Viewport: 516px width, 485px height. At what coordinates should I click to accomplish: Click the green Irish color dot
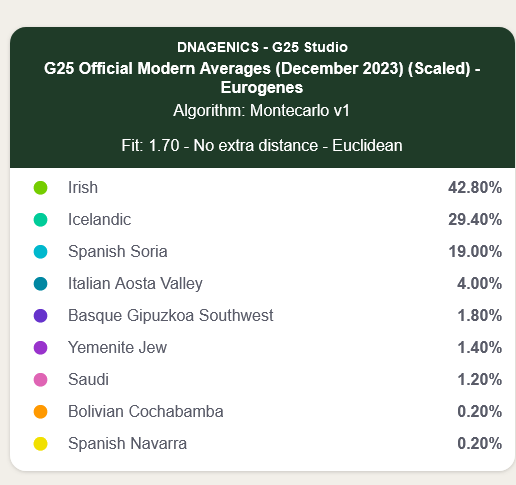[40, 188]
